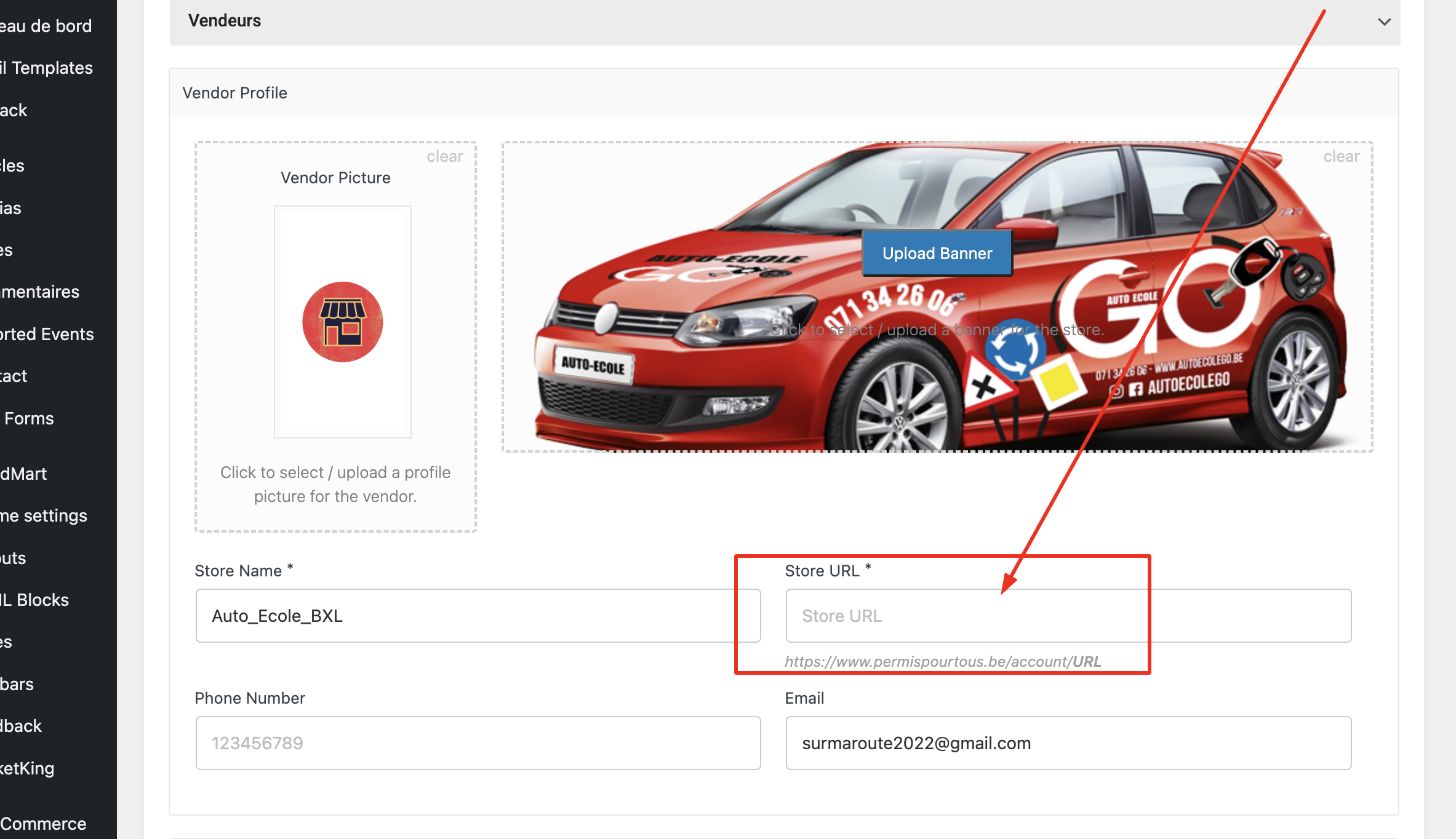Clear the store banner image

point(1342,156)
